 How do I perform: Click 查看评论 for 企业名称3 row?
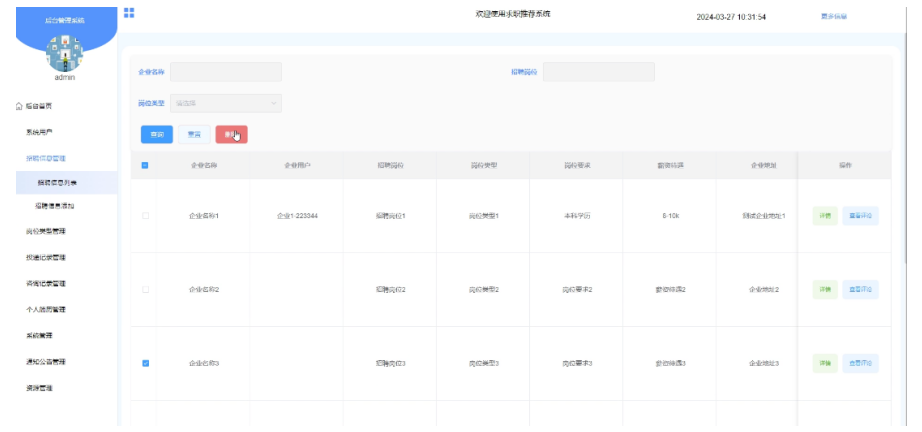tap(860, 363)
